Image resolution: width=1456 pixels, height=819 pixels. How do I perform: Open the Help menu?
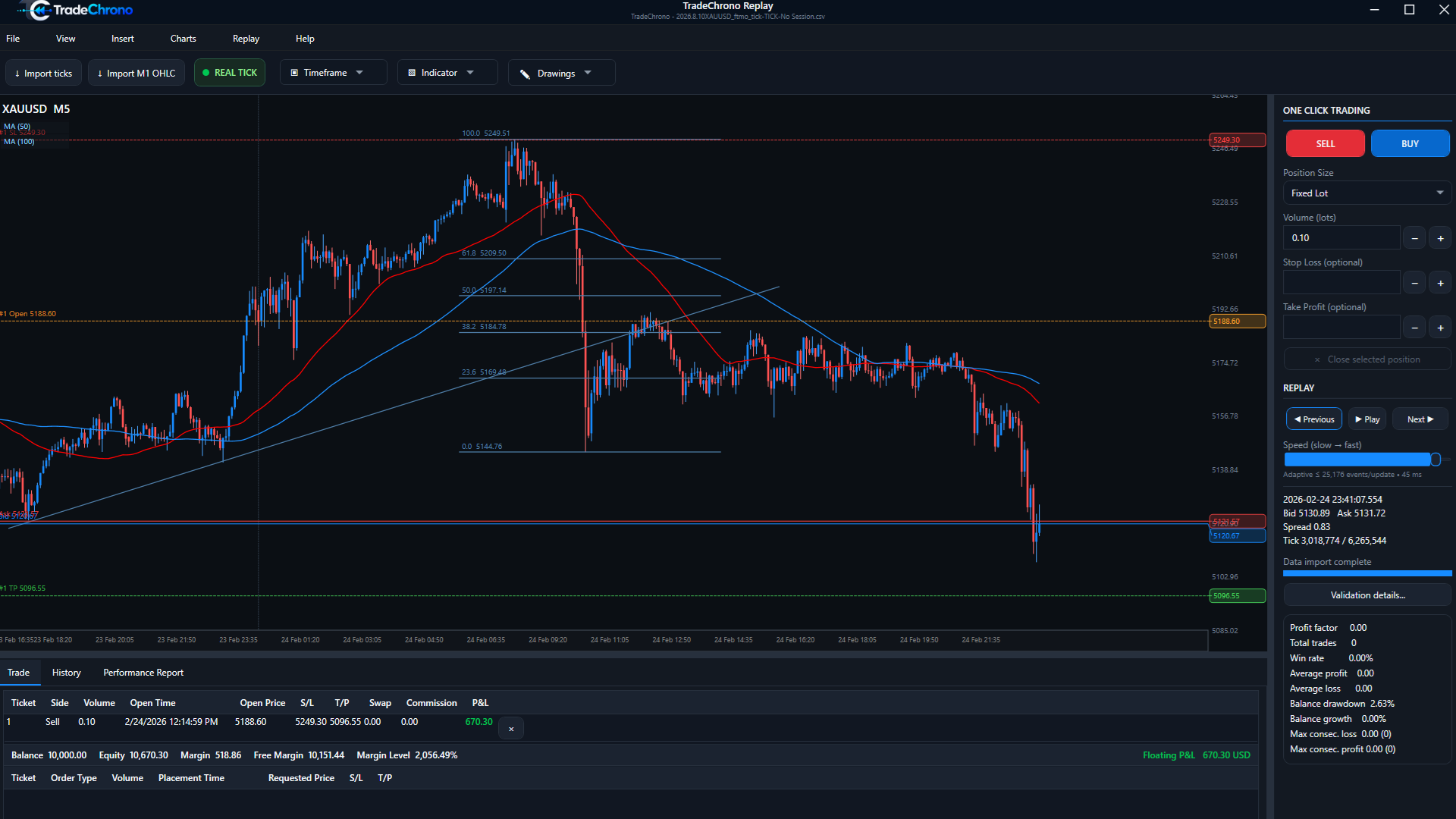point(305,39)
